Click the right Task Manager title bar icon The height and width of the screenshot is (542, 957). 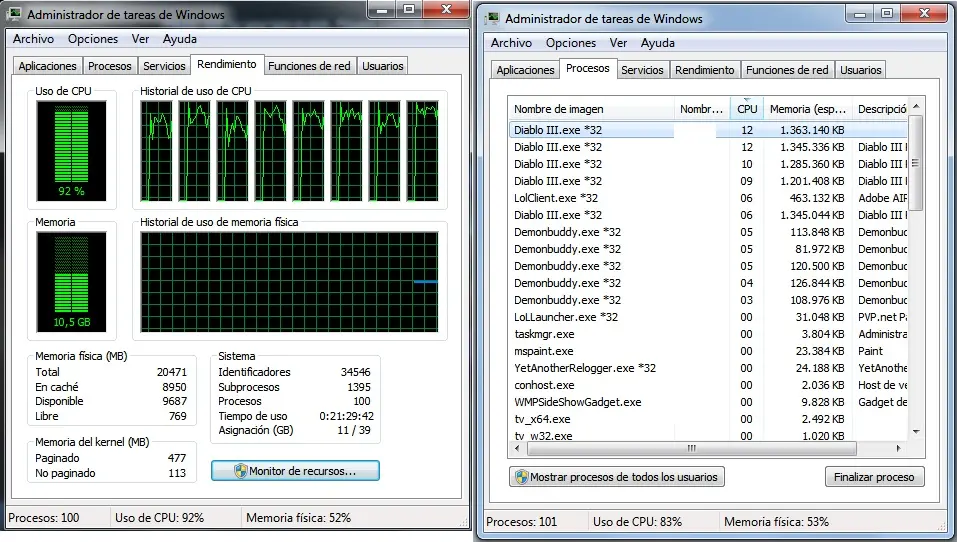coord(493,19)
